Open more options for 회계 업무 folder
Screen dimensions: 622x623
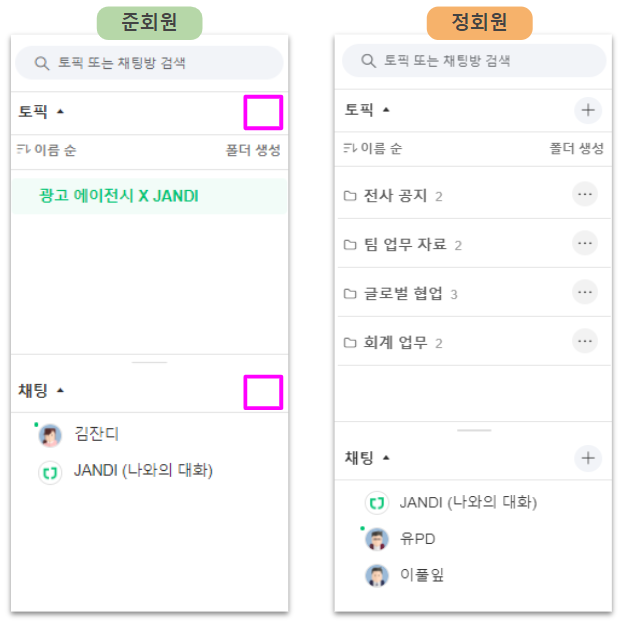(585, 341)
